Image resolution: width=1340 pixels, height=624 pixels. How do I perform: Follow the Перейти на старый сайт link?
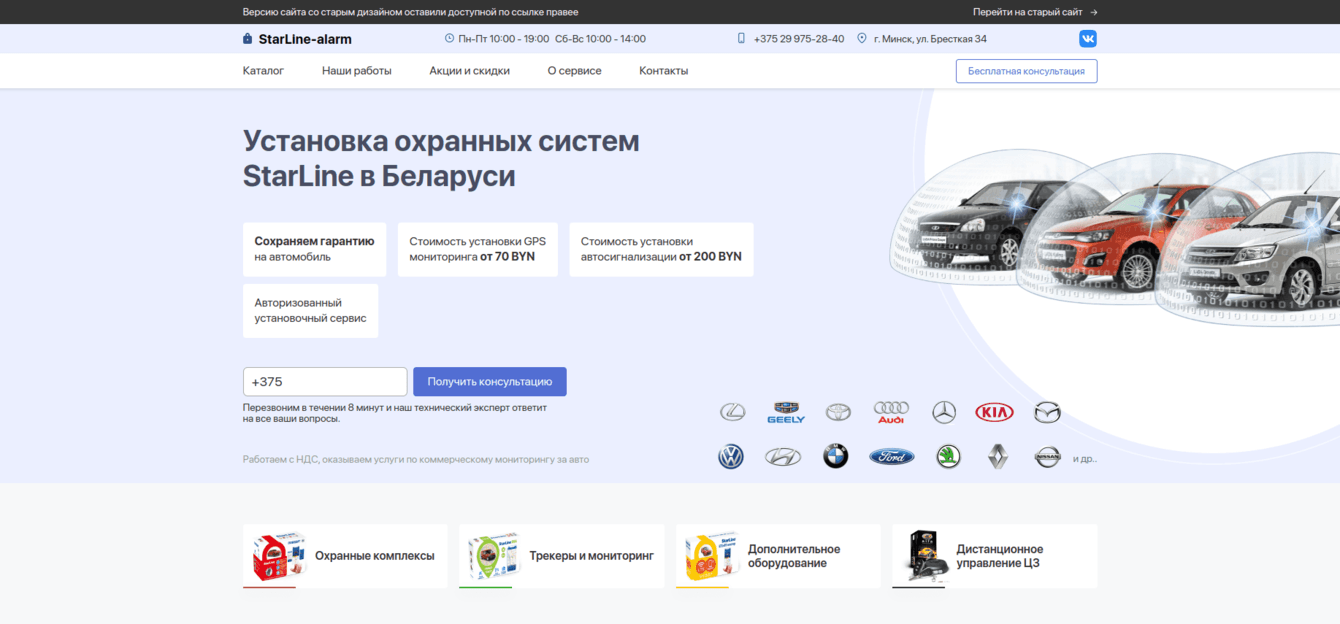click(x=1034, y=12)
